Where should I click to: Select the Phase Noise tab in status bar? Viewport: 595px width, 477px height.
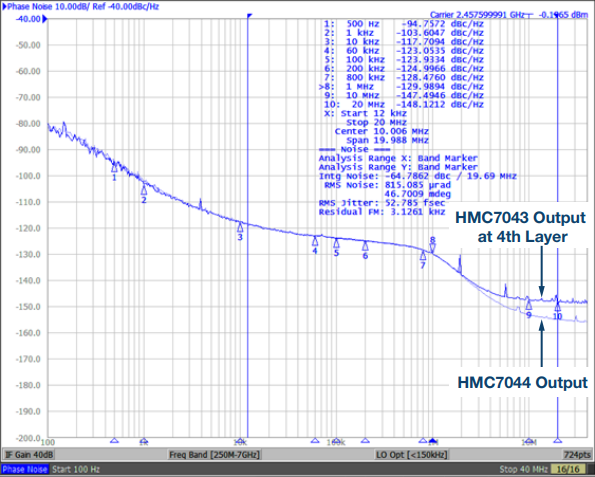(25, 469)
